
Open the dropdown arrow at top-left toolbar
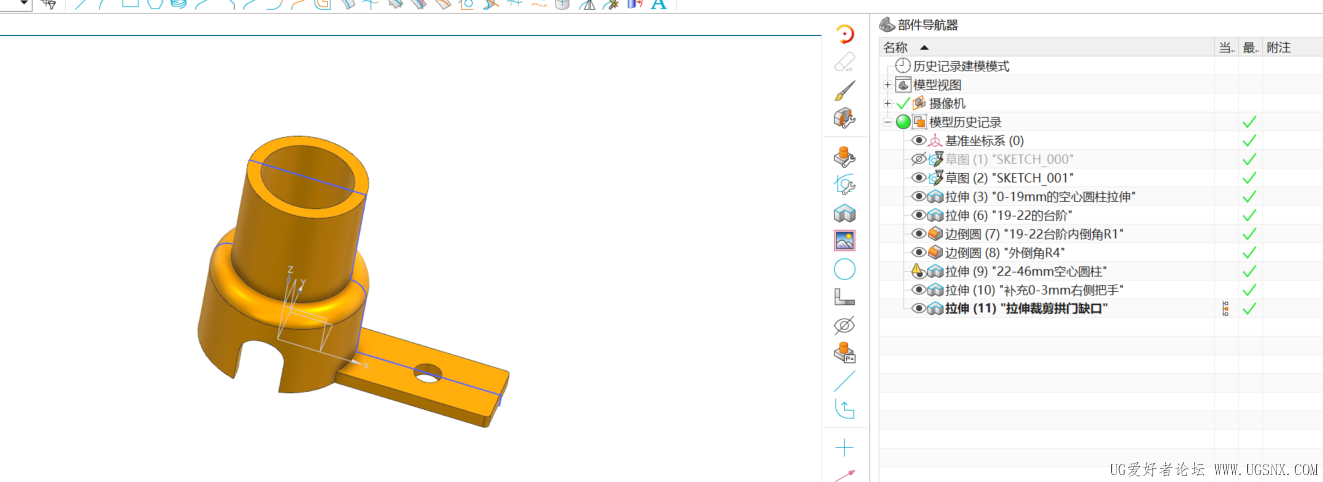pos(22,4)
